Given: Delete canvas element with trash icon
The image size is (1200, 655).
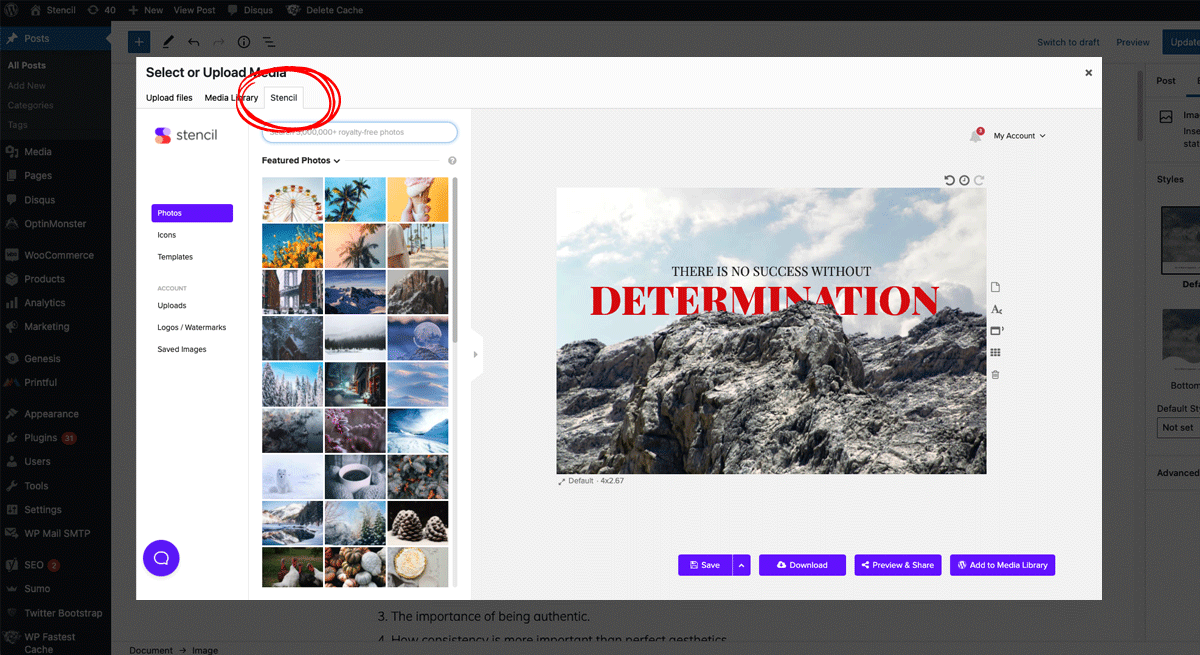Looking at the screenshot, I should (x=995, y=373).
